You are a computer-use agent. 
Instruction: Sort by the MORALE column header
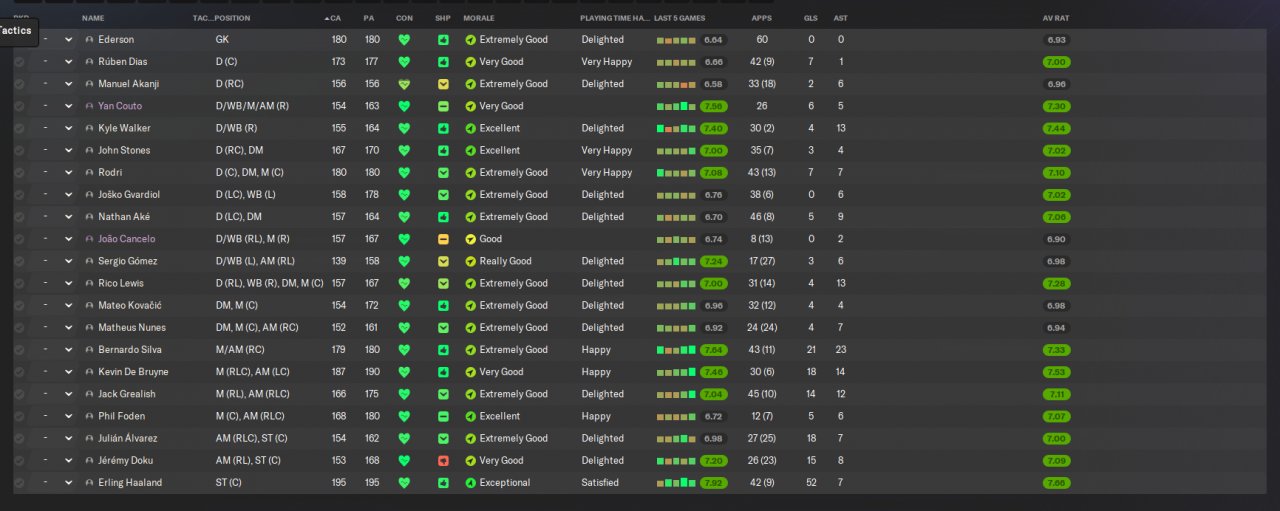point(479,18)
